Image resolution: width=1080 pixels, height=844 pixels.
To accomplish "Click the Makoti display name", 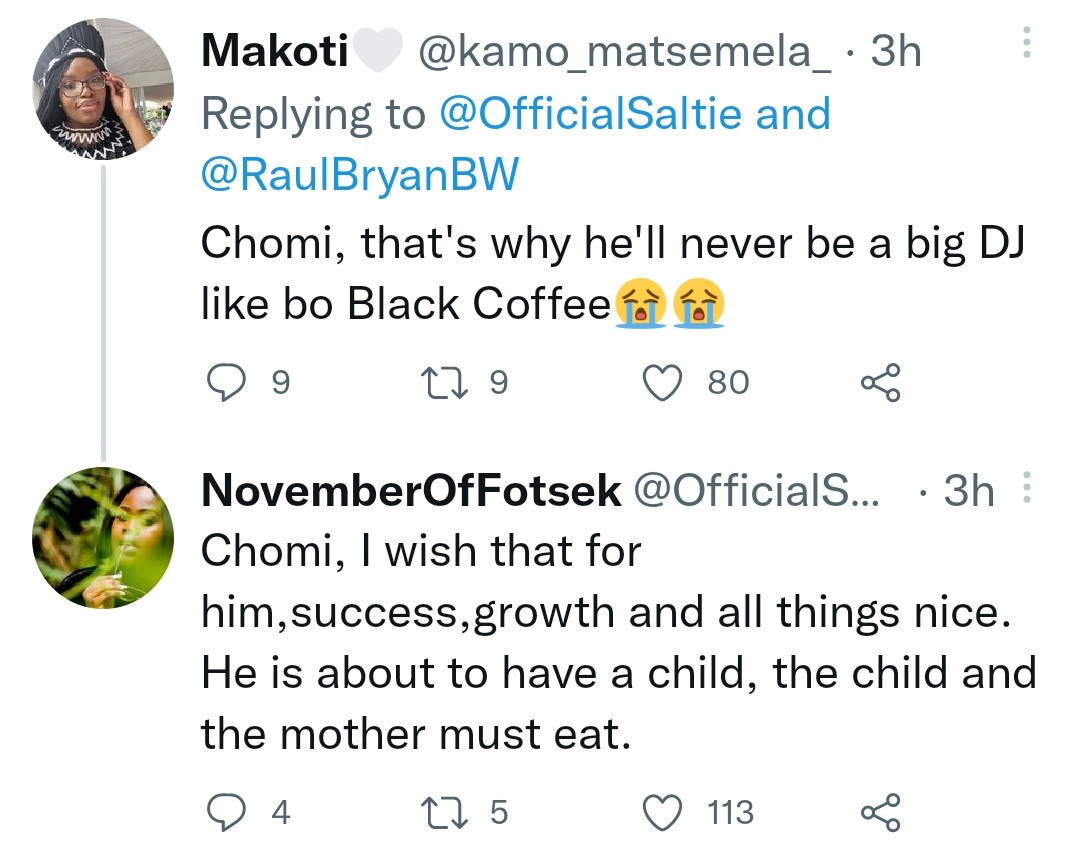I will click(273, 51).
